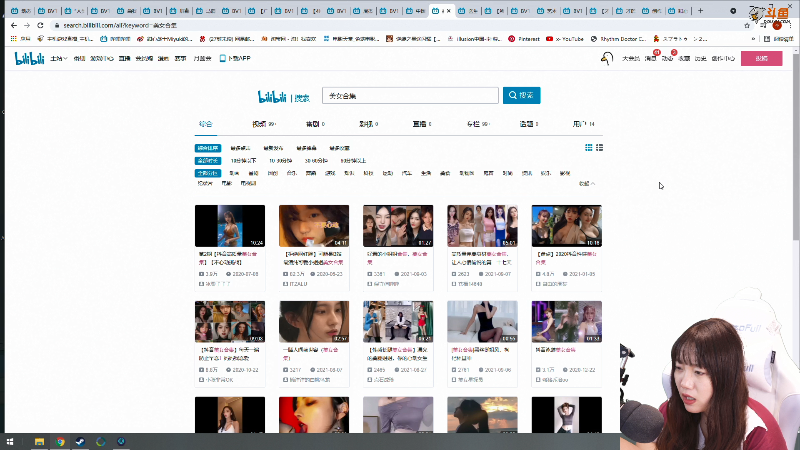Open File Explorer from the taskbar
This screenshot has width=800, height=450.
pos(39,442)
